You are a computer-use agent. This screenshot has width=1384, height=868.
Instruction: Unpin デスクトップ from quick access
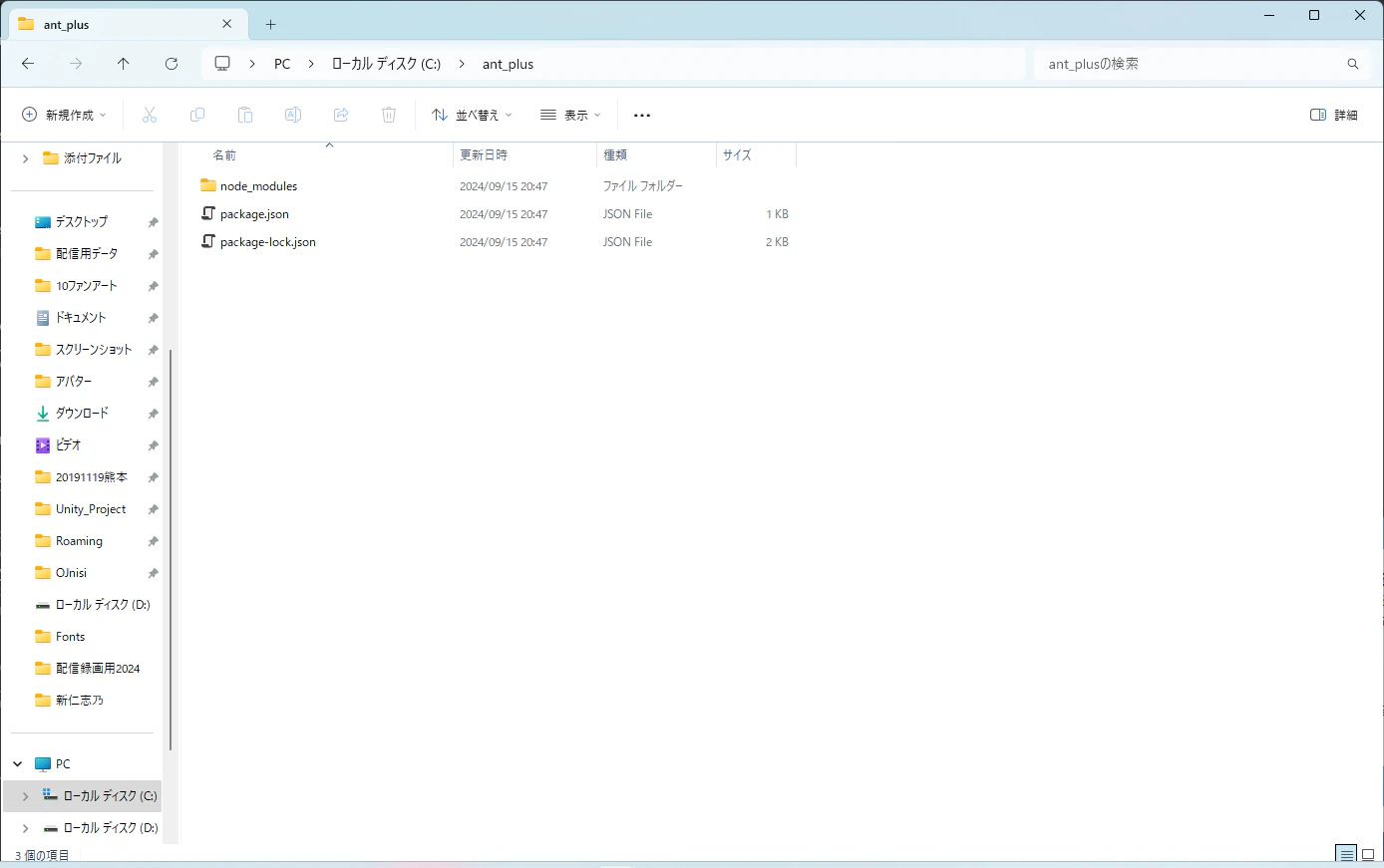tap(153, 222)
